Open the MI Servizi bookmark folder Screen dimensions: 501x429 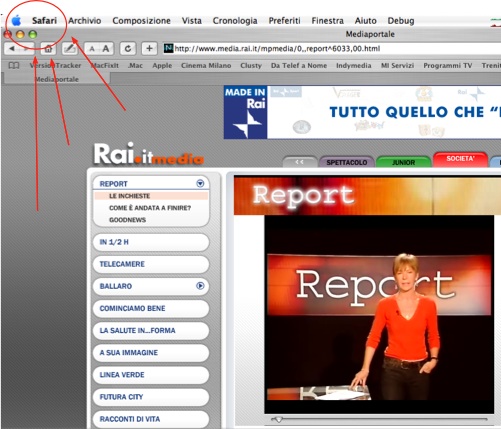[x=397, y=65]
